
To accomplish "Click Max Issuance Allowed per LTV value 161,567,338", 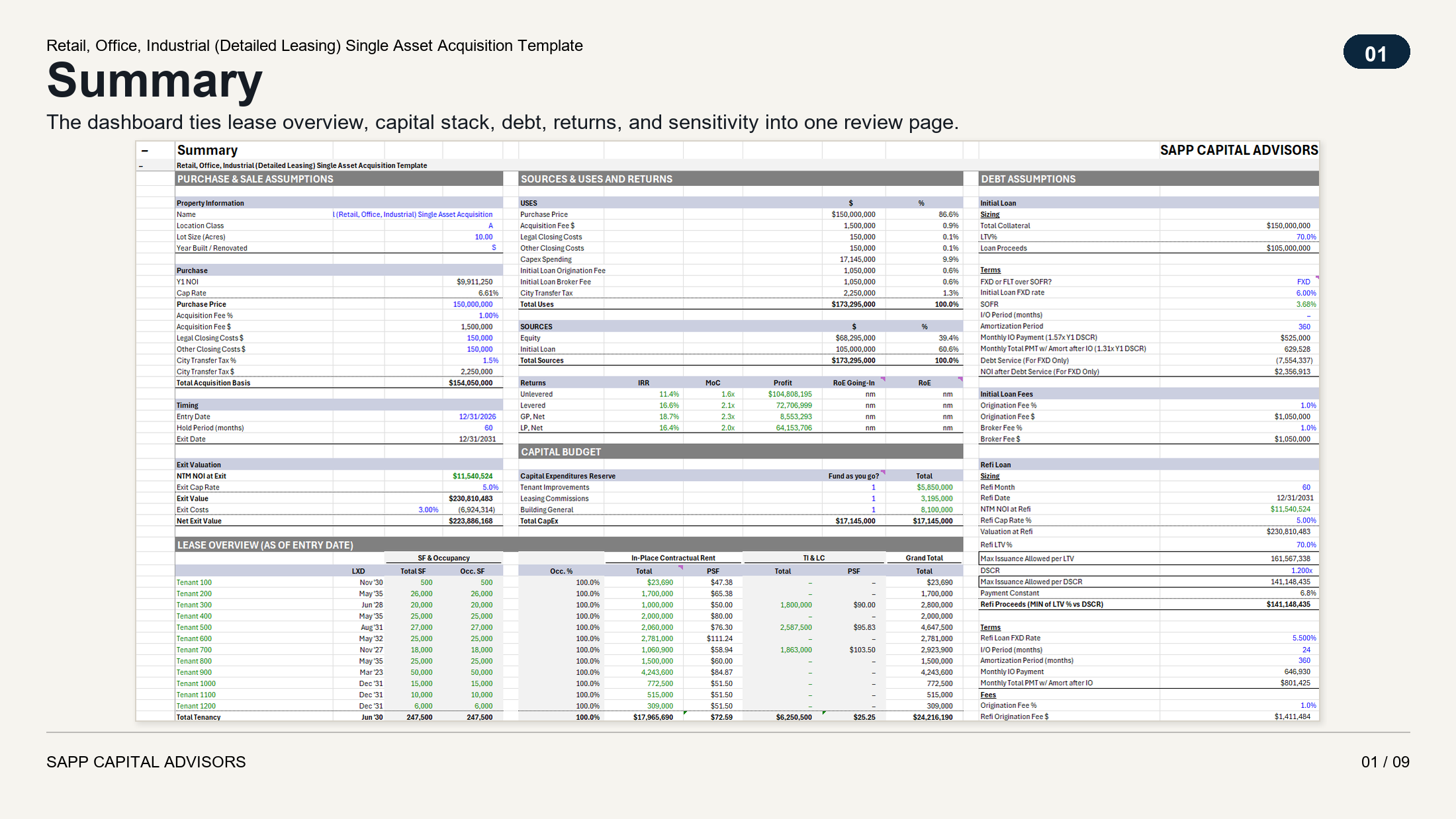I will point(1290,559).
